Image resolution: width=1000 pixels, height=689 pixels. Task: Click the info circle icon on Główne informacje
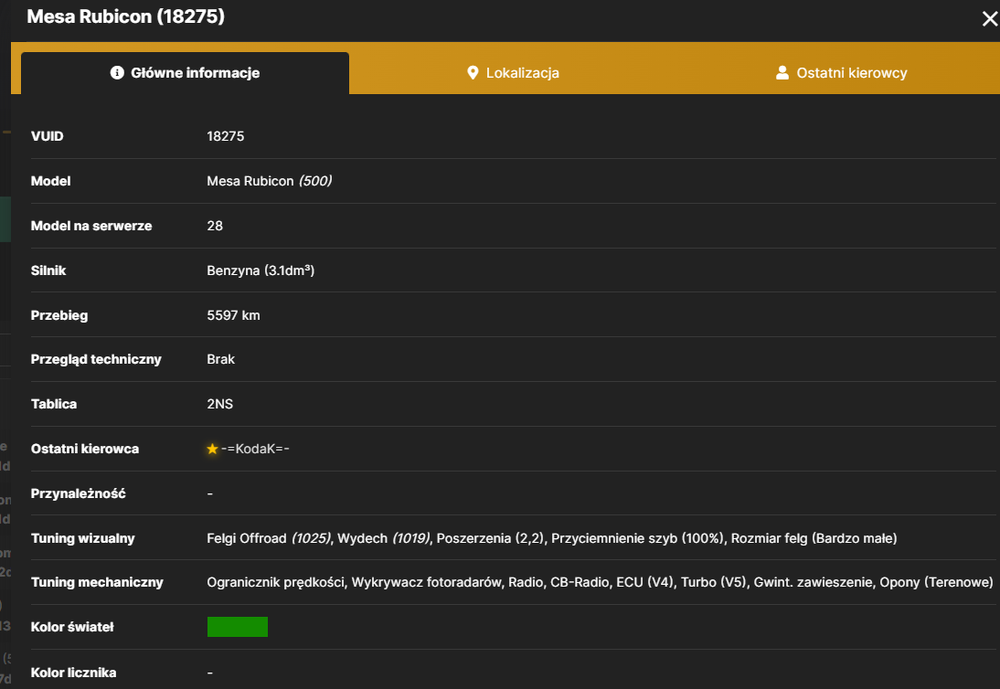(x=117, y=73)
